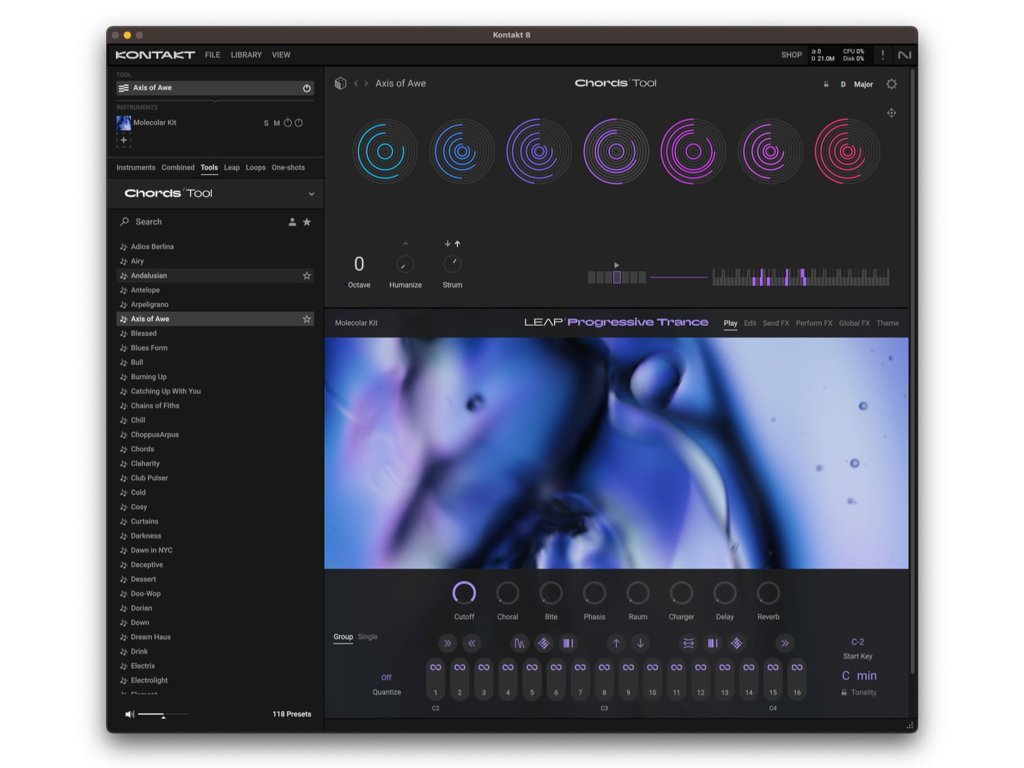
Task: Trigger loop pad 16
Action: pyautogui.click(x=797, y=679)
